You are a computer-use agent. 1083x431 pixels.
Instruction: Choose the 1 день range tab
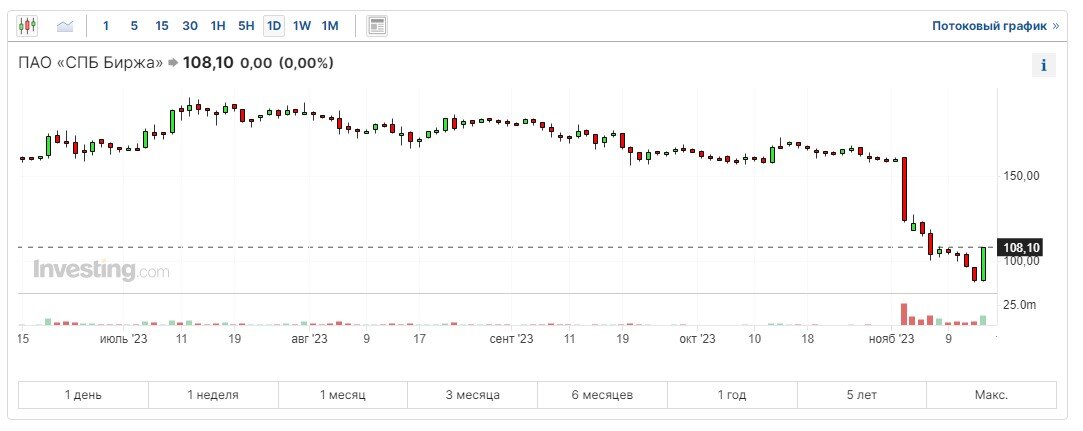pyautogui.click(x=84, y=395)
